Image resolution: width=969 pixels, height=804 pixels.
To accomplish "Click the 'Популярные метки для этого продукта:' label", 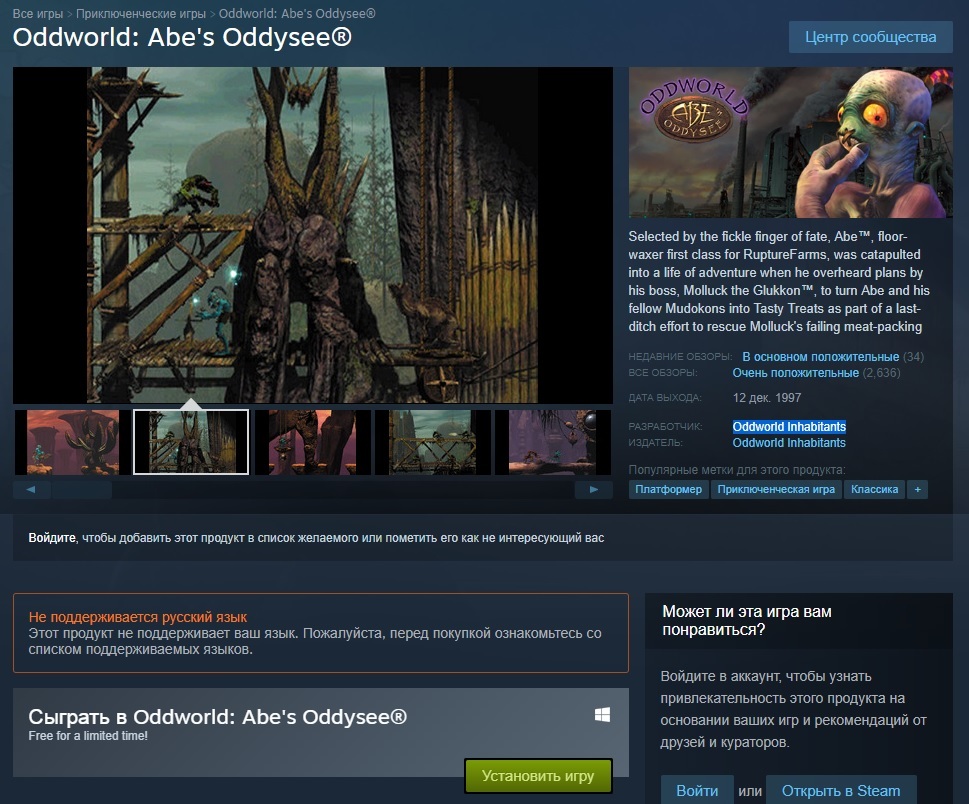I will click(737, 470).
